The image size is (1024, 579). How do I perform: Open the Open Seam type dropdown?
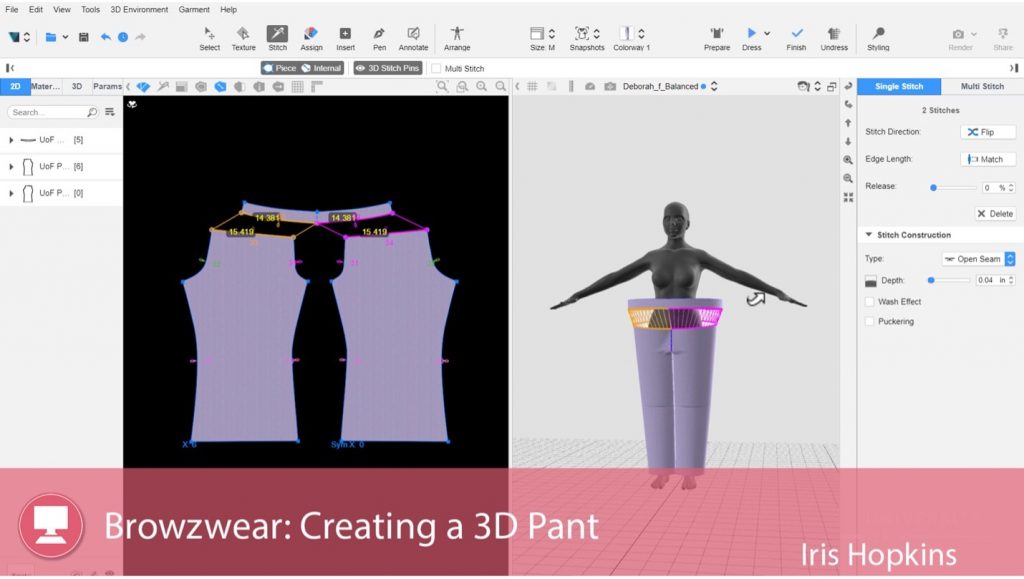click(x=977, y=258)
